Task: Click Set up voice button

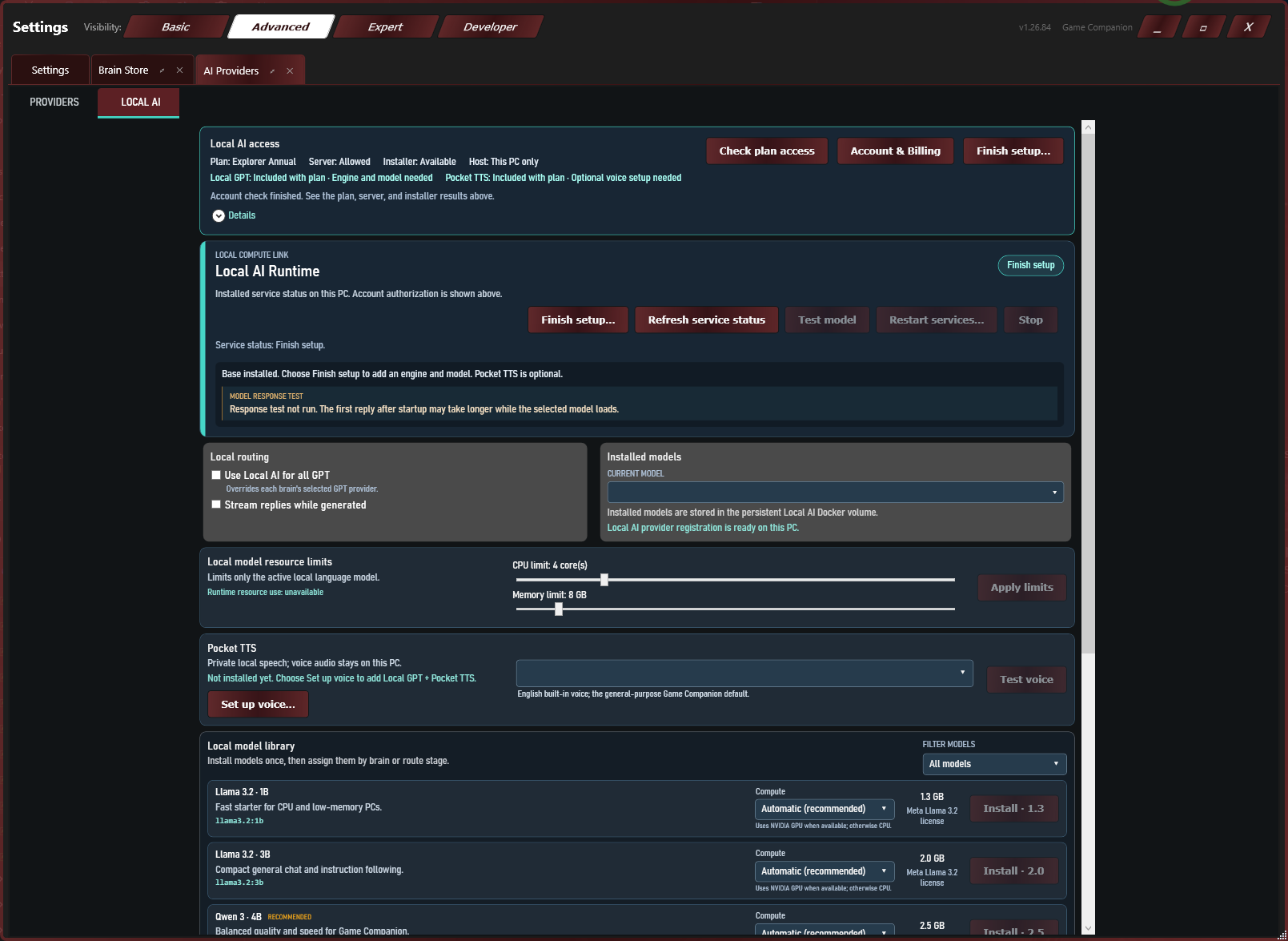Action: (258, 704)
